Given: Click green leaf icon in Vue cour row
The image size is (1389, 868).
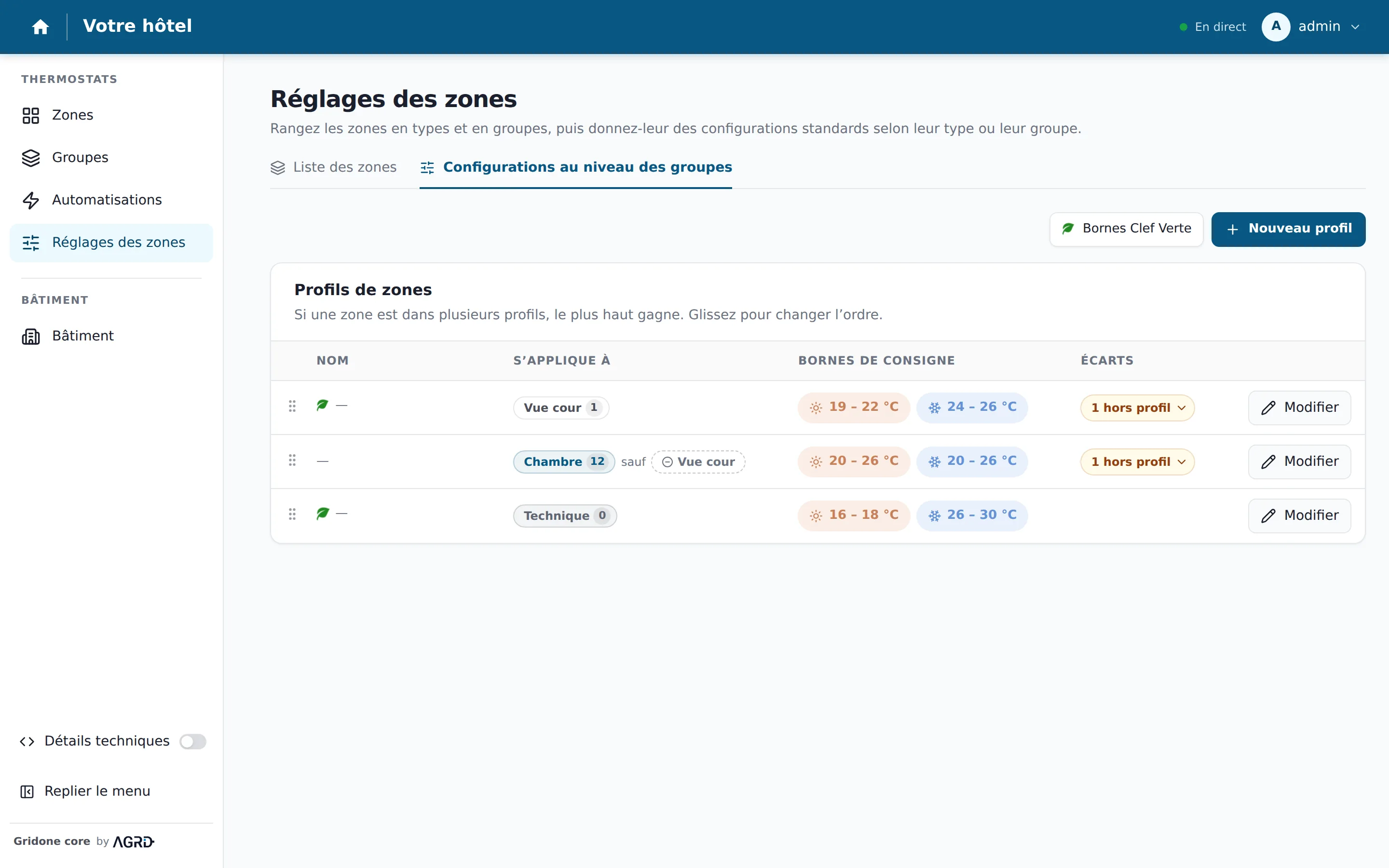Looking at the screenshot, I should (x=323, y=405).
